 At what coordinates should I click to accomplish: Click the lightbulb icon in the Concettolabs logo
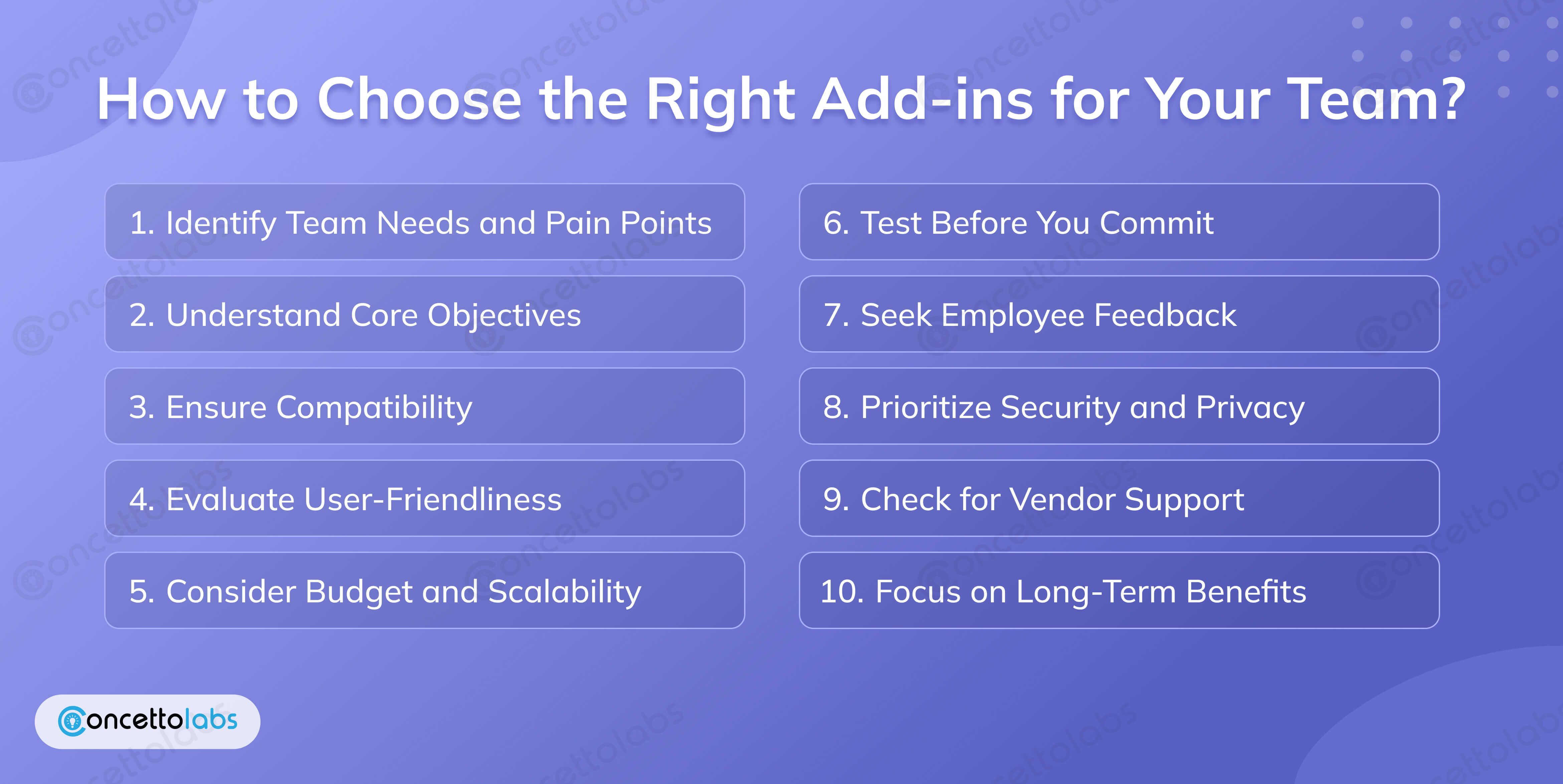(x=73, y=722)
